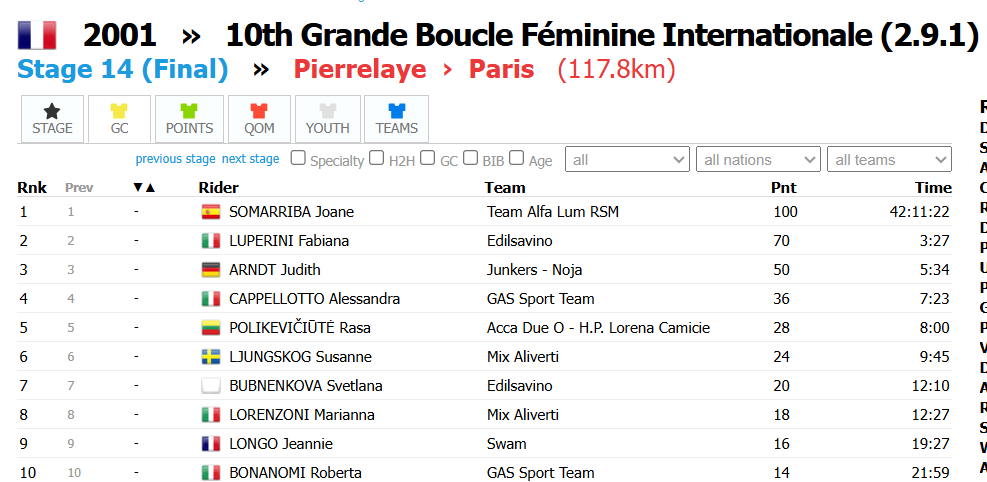This screenshot has width=987, height=482.
Task: Open the red jersey QOM classification
Action: (259, 120)
